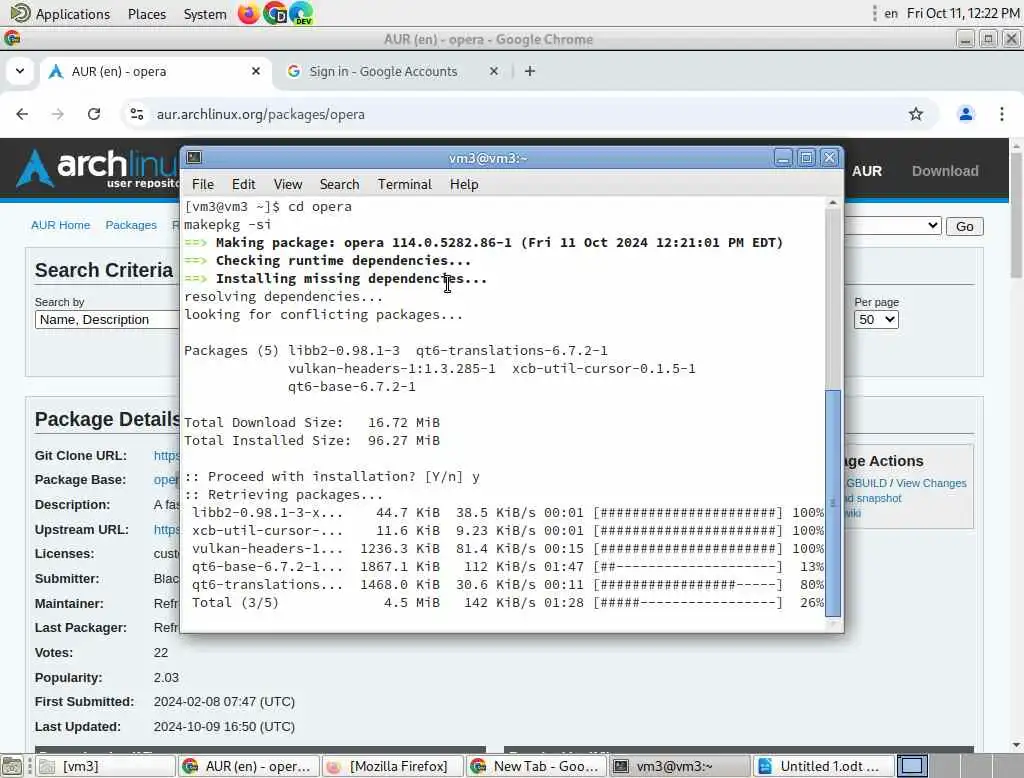
Task: Switch to vm3@vm3:~ terminal taskbar entry
Action: [680, 766]
